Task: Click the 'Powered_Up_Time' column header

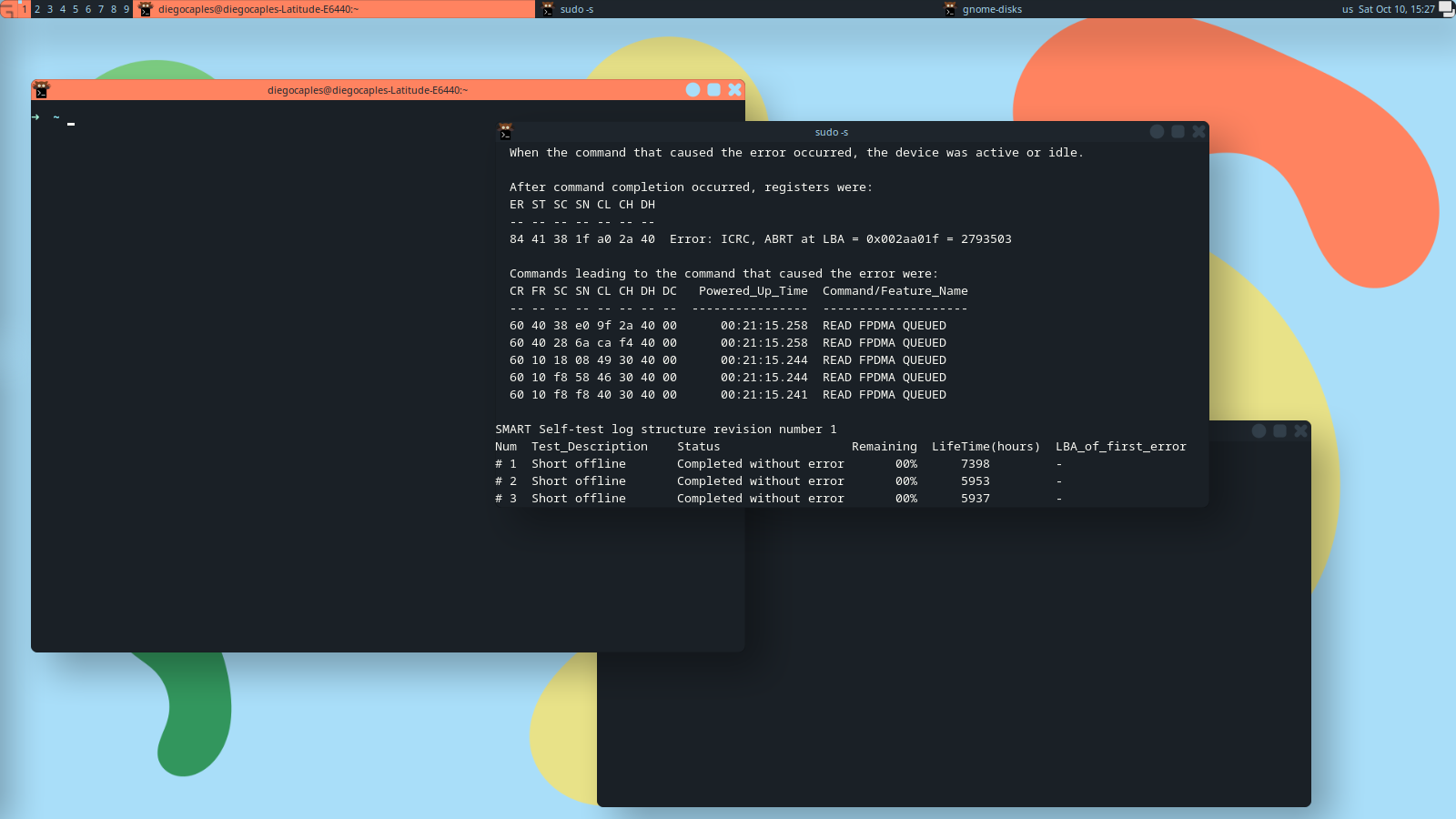Action: coord(753,291)
